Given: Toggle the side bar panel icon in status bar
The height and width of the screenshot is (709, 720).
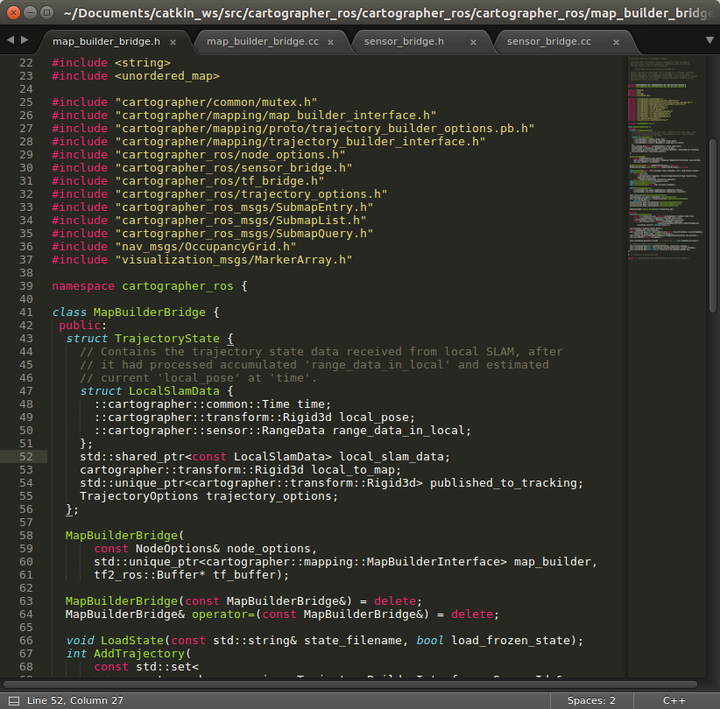Looking at the screenshot, I should coord(14,701).
